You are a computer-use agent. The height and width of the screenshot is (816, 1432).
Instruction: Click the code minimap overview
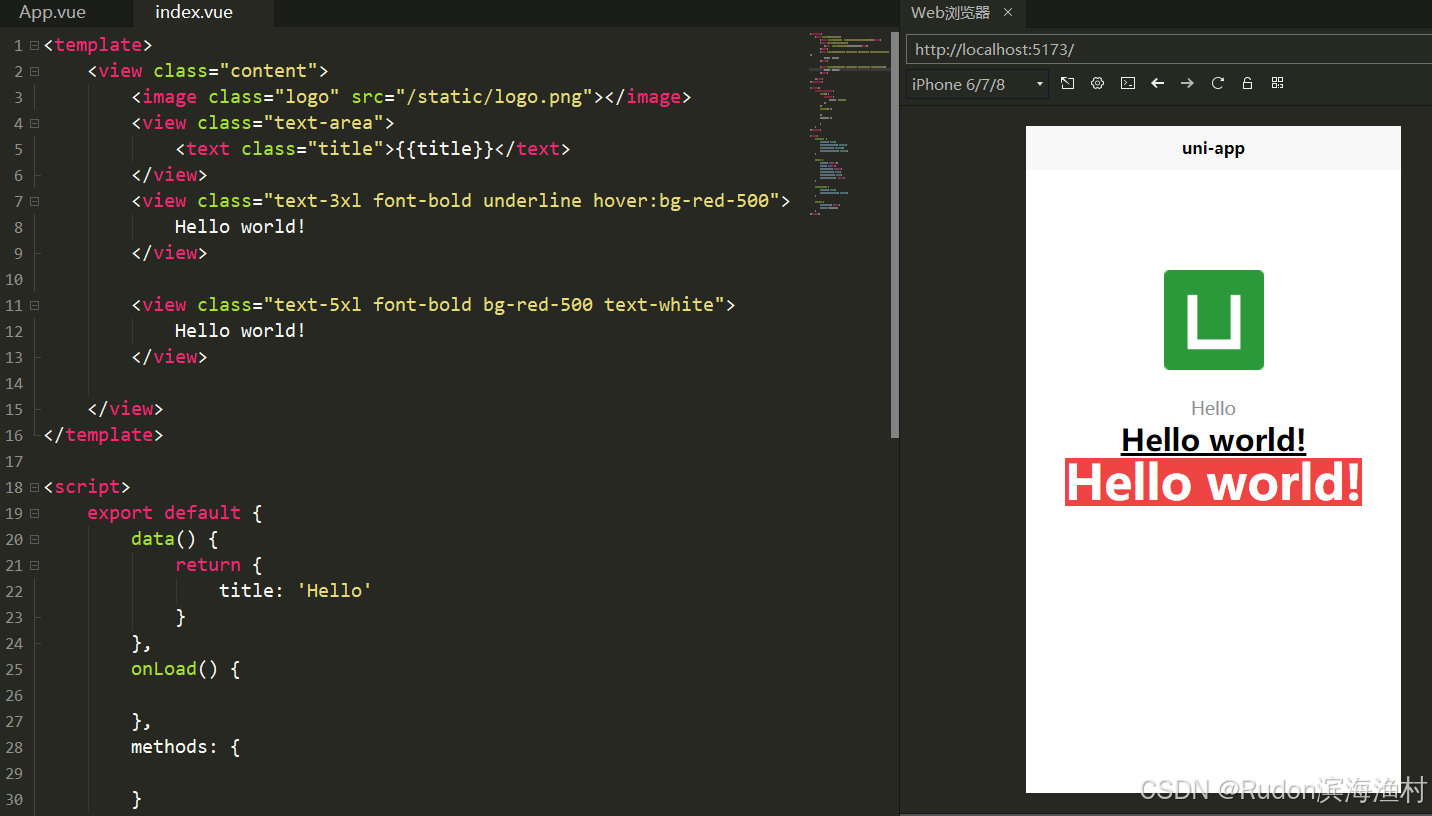click(x=848, y=123)
